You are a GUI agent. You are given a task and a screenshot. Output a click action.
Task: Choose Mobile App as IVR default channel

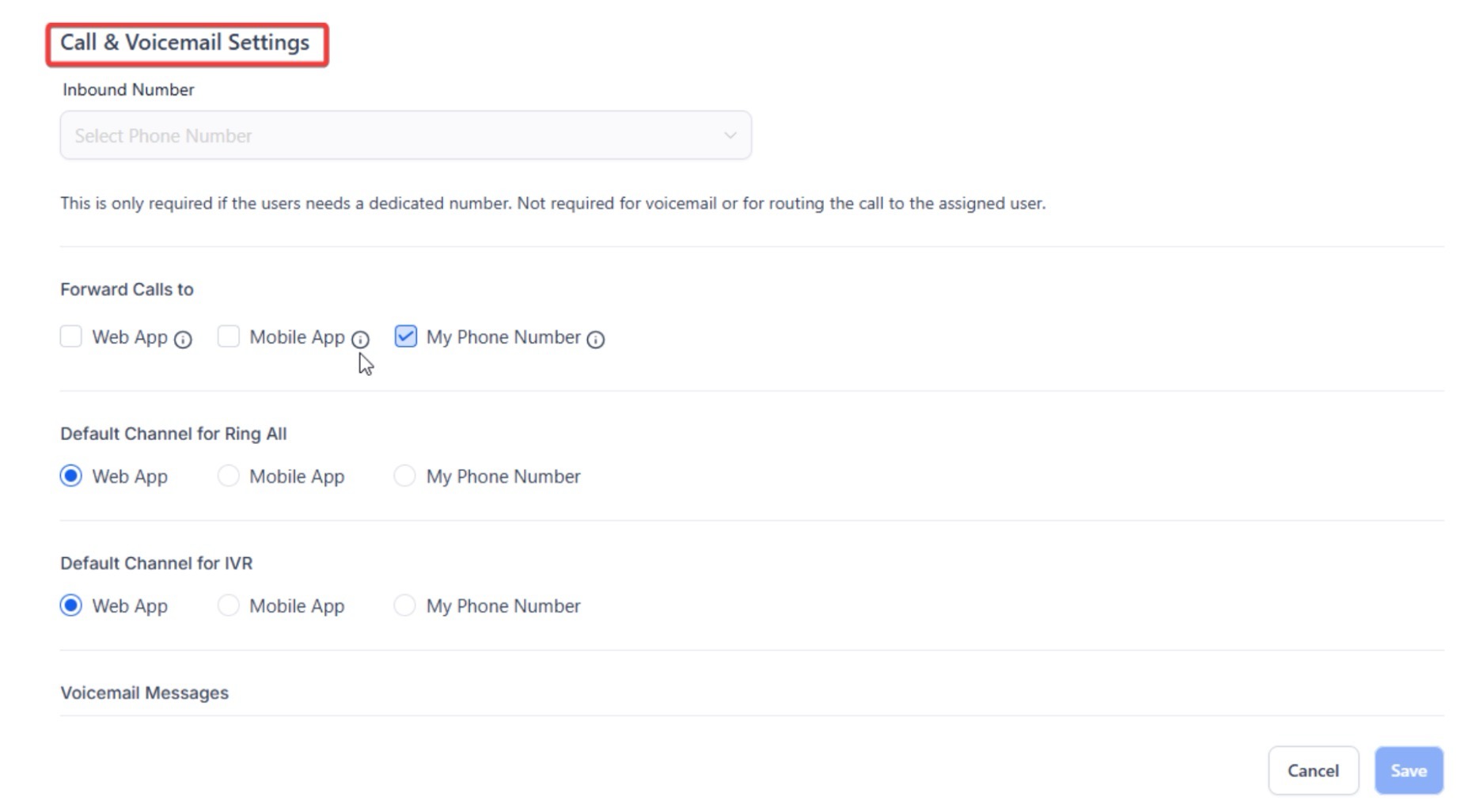tap(229, 605)
